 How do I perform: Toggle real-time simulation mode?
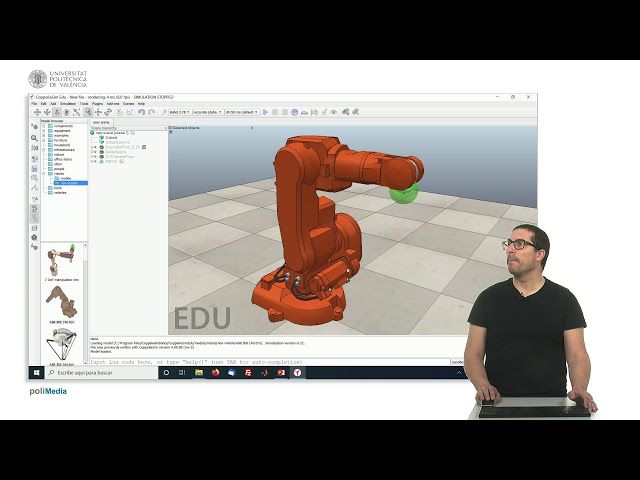tap(295, 112)
